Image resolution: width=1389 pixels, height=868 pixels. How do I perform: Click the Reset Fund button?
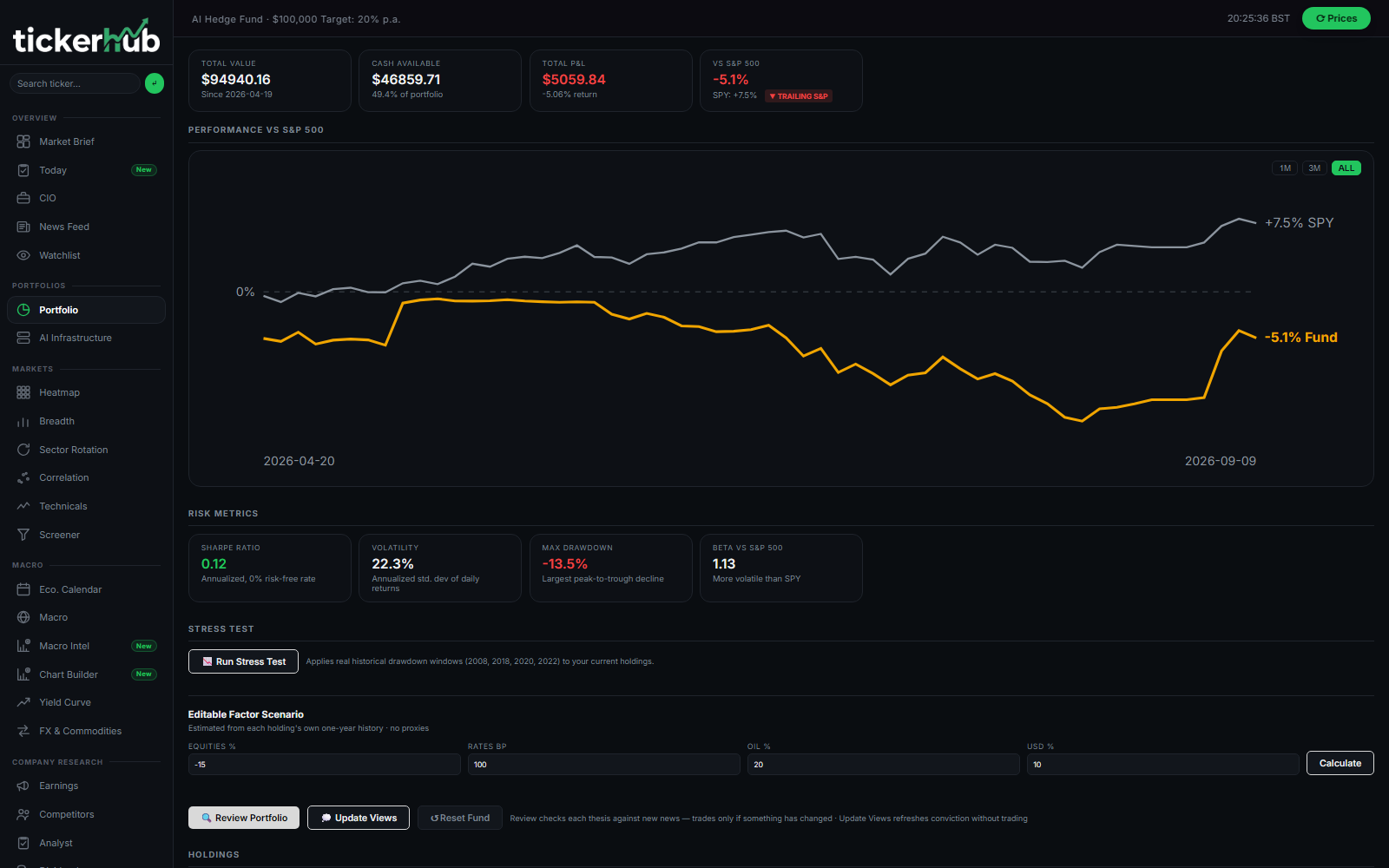pos(460,818)
